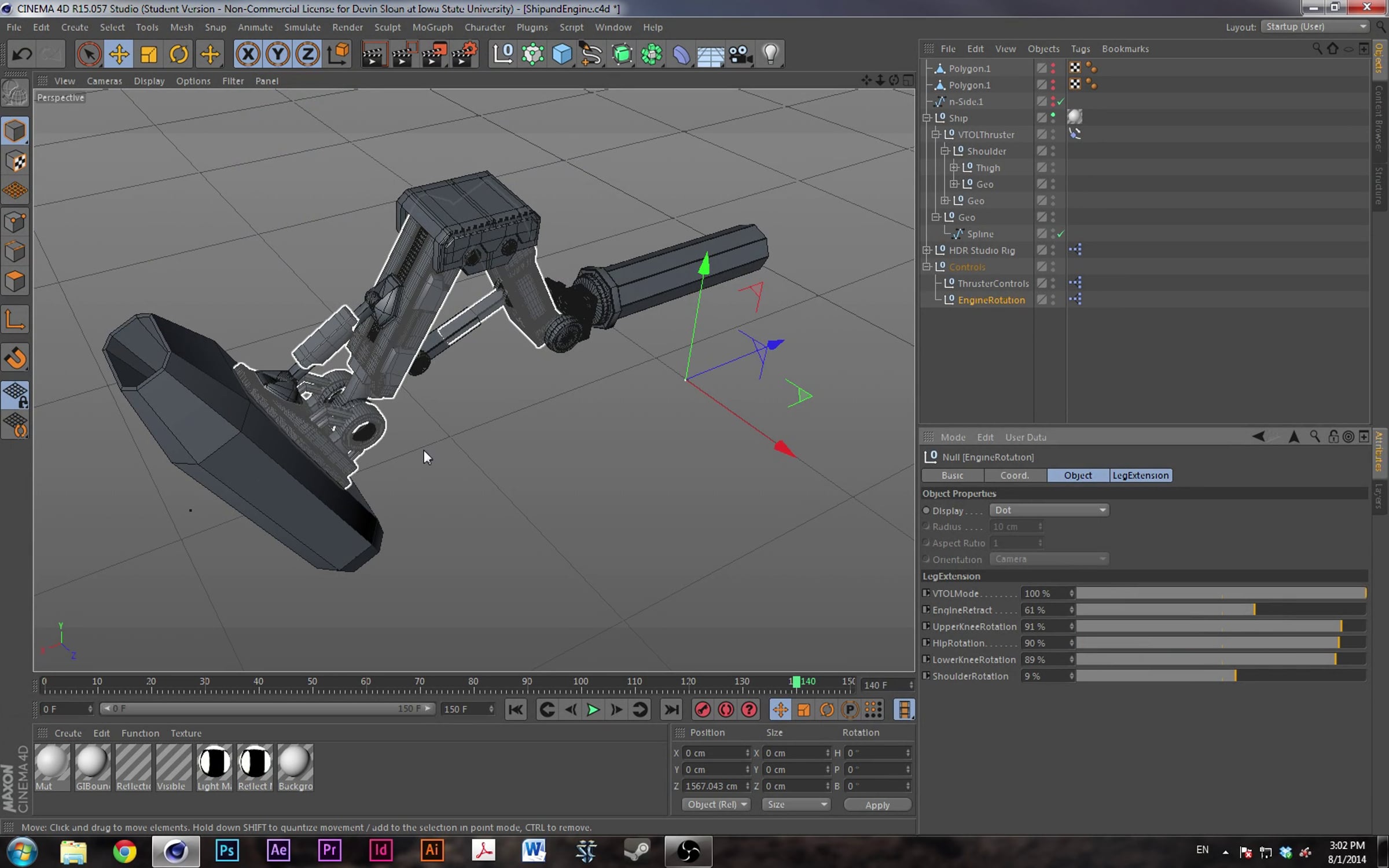Open the Display dropdown set to Dot
This screenshot has width=1389, height=868.
click(1049, 510)
